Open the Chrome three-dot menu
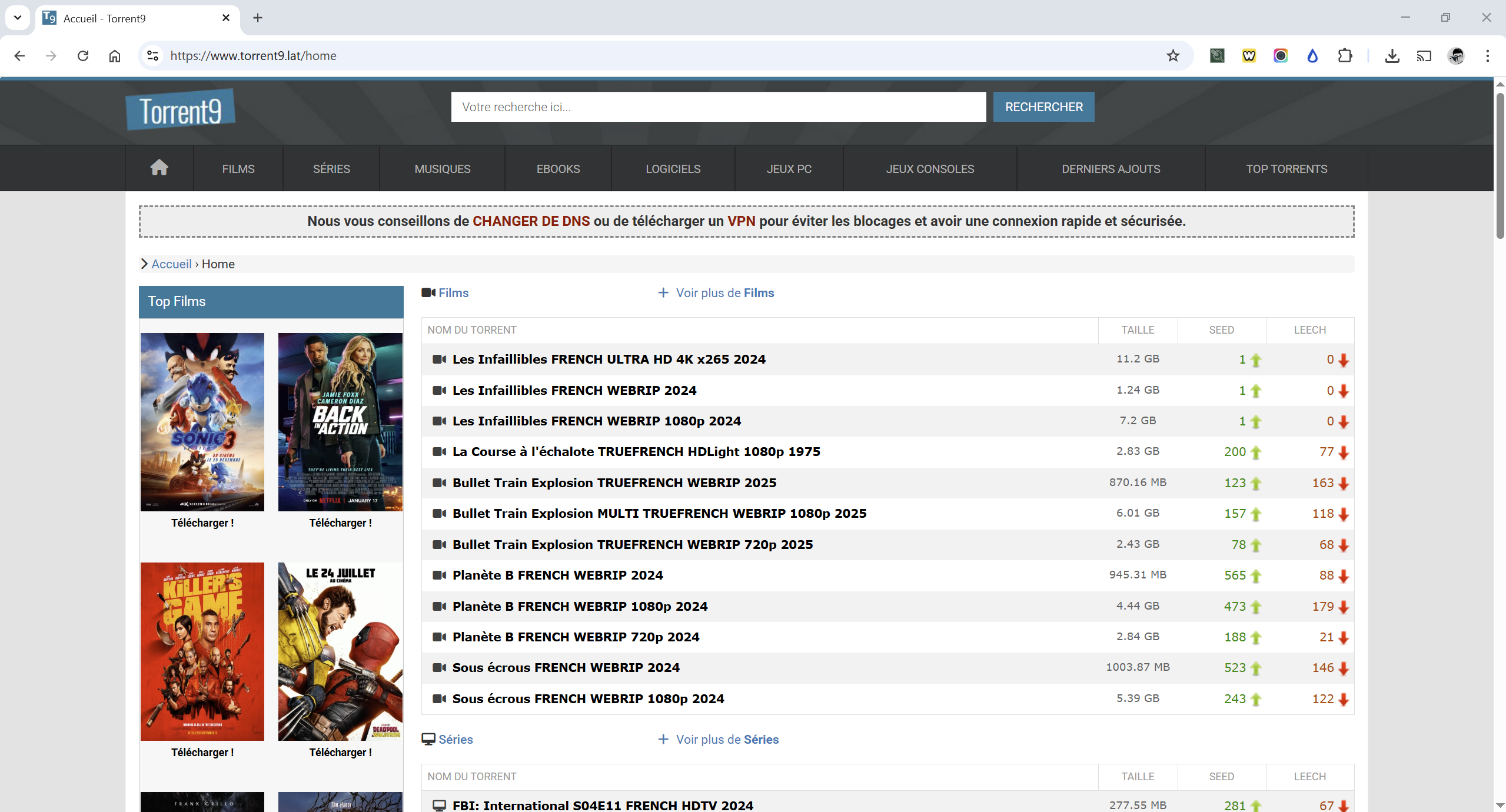1506x812 pixels. 1487,56
